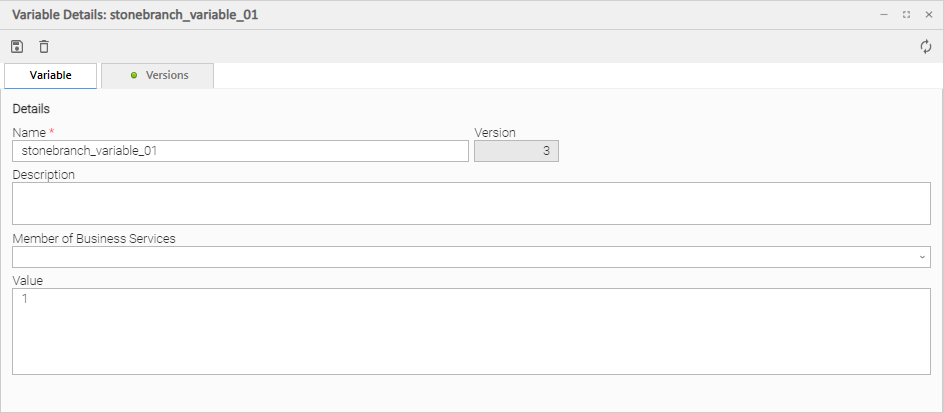Image resolution: width=944 pixels, height=413 pixels.
Task: Expand Member of Business Services dropdown arrow
Action: tap(921, 257)
